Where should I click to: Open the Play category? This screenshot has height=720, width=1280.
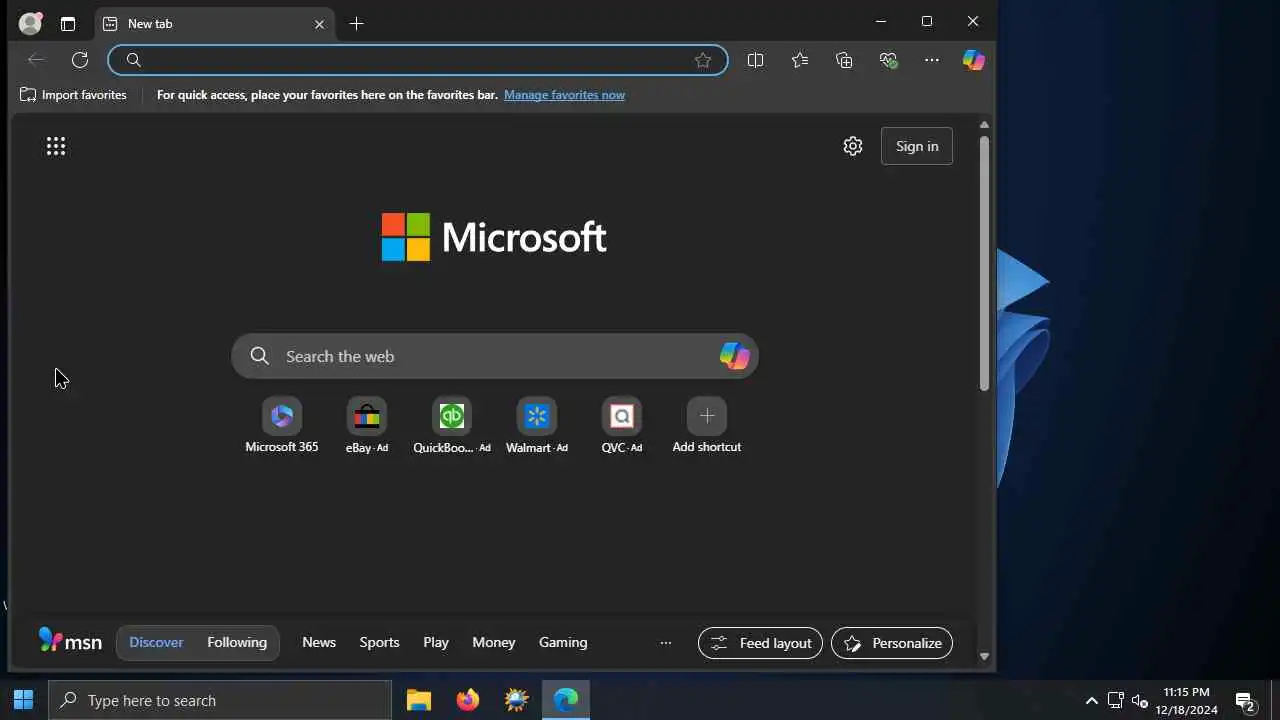pos(436,642)
